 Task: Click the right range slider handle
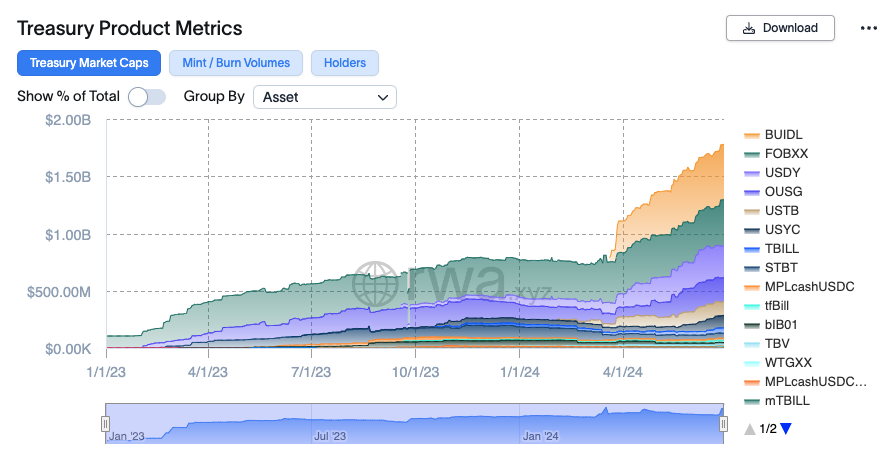[x=722, y=424]
